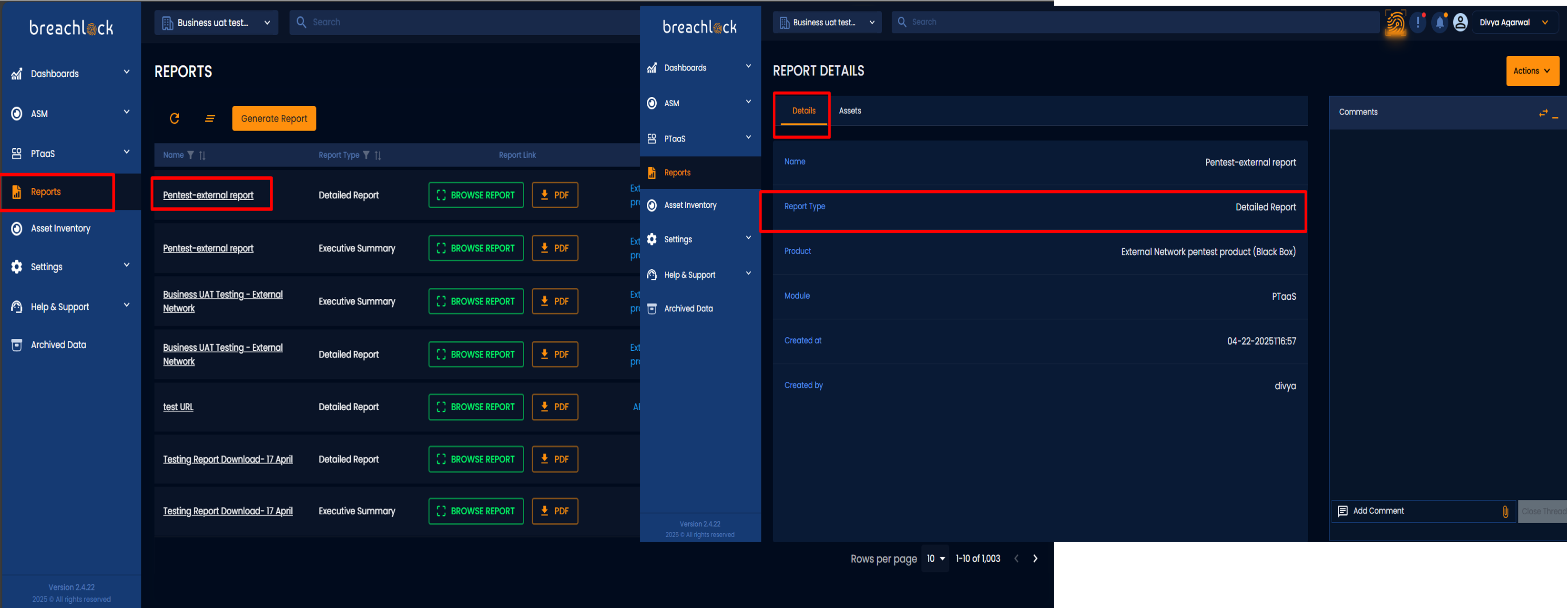The height and width of the screenshot is (609, 1568).
Task: Click the Archived Data icon in the Report Details sidebar
Action: tap(652, 309)
